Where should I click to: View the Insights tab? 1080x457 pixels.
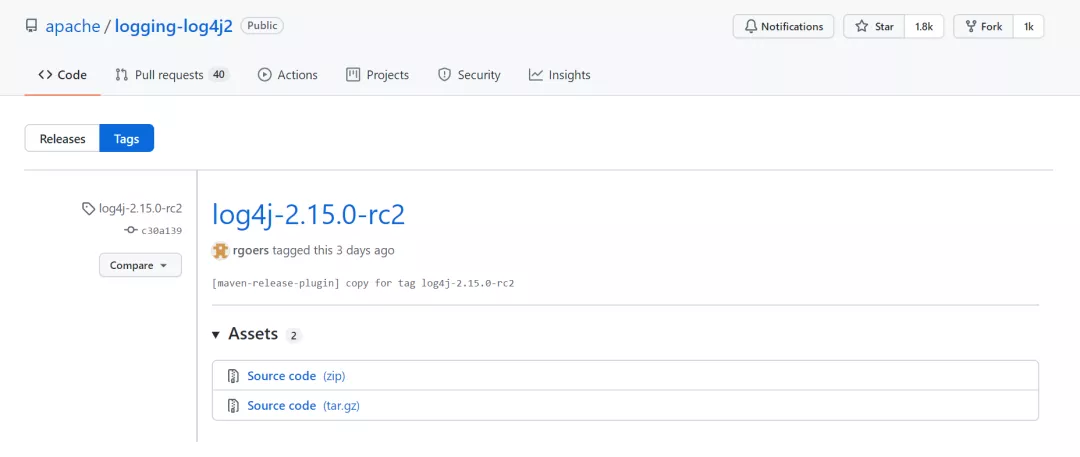click(x=559, y=75)
